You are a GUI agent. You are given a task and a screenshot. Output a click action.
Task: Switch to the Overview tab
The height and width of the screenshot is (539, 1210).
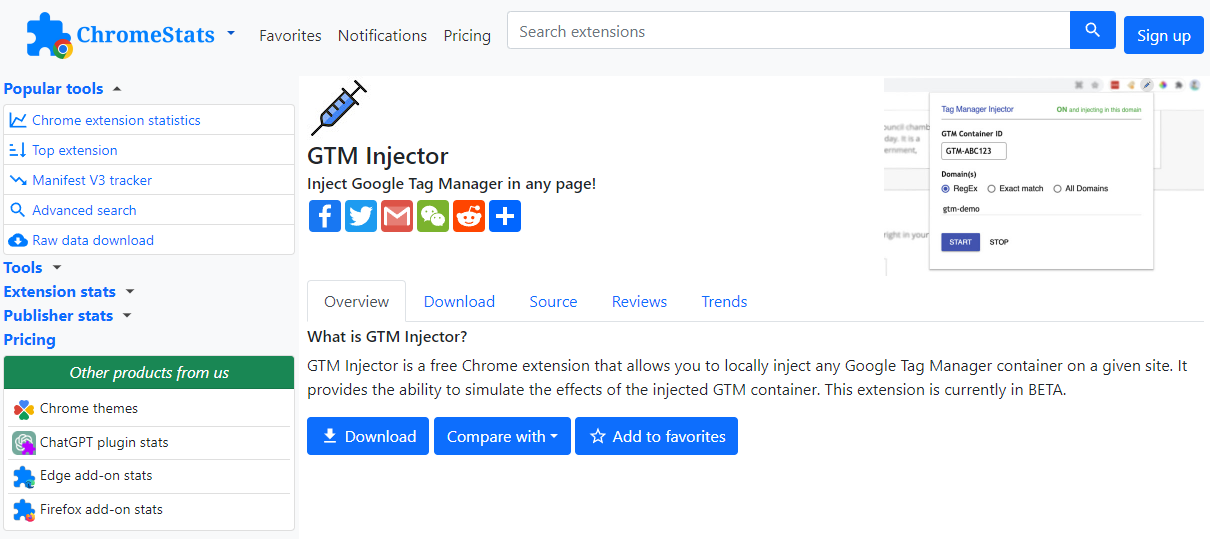point(356,301)
